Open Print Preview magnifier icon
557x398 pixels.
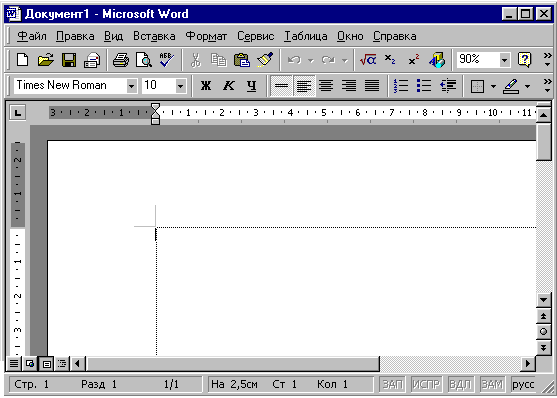coord(144,60)
